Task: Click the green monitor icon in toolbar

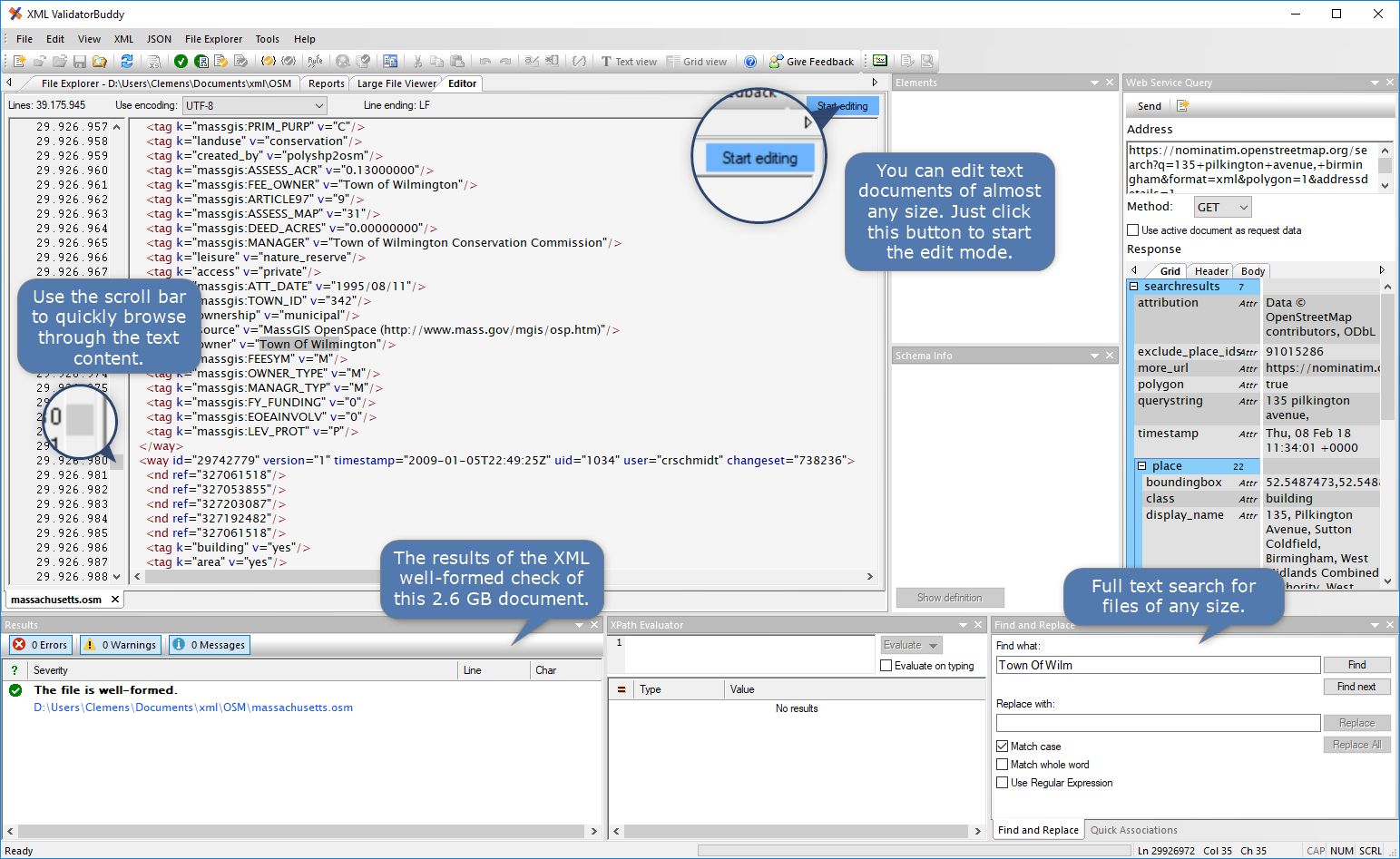Action: 880,61
